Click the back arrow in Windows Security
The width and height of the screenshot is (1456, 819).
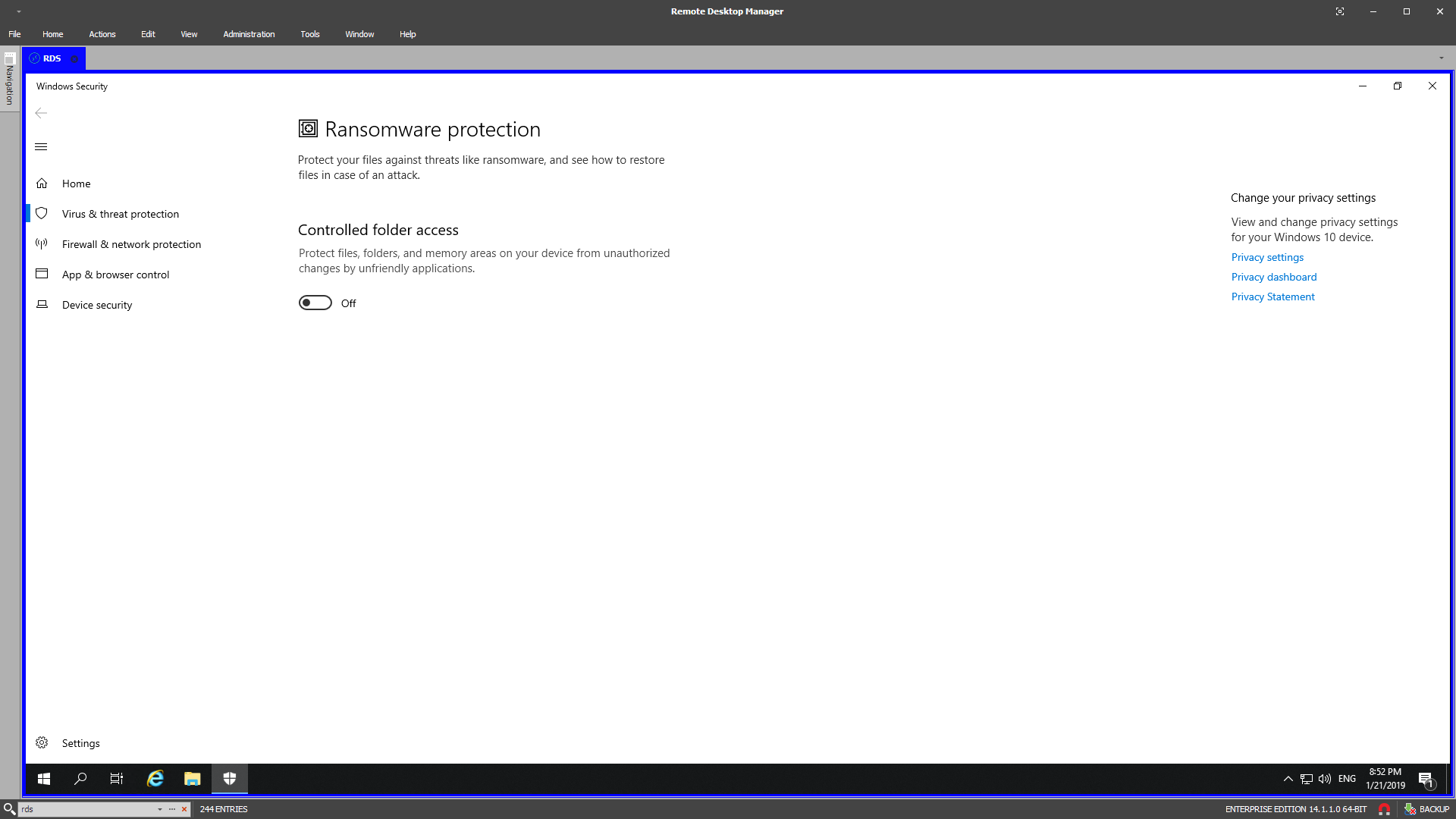41,113
